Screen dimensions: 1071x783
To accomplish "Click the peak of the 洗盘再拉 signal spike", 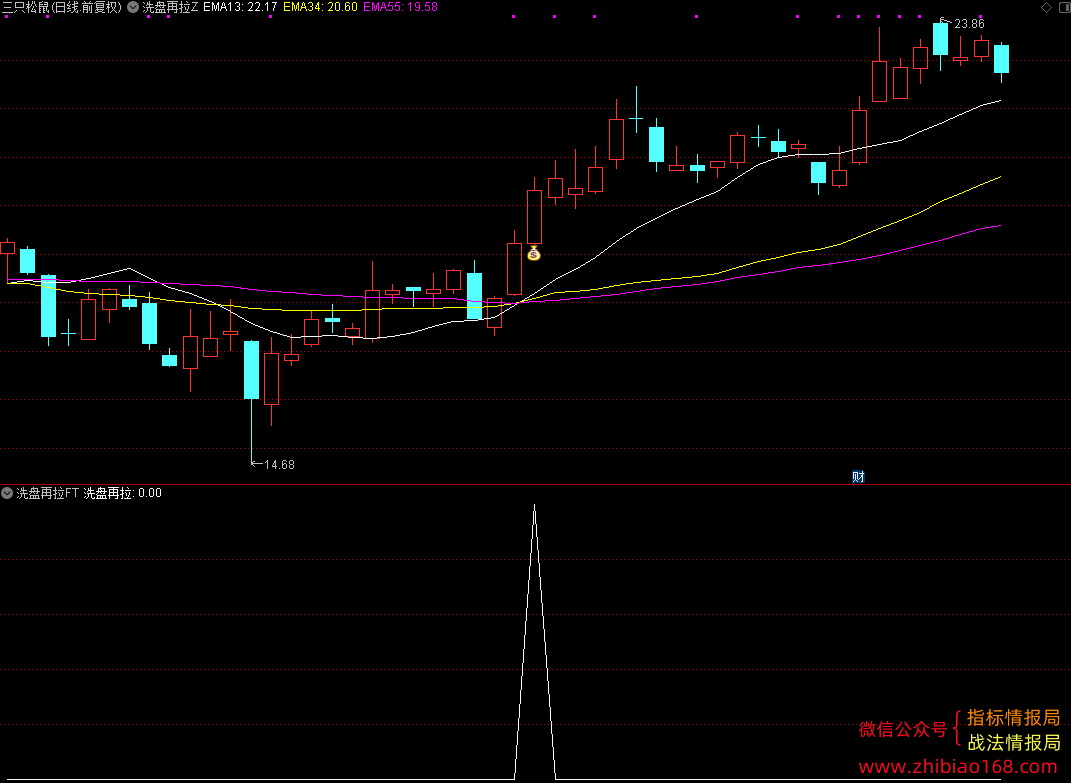I will click(x=535, y=505).
